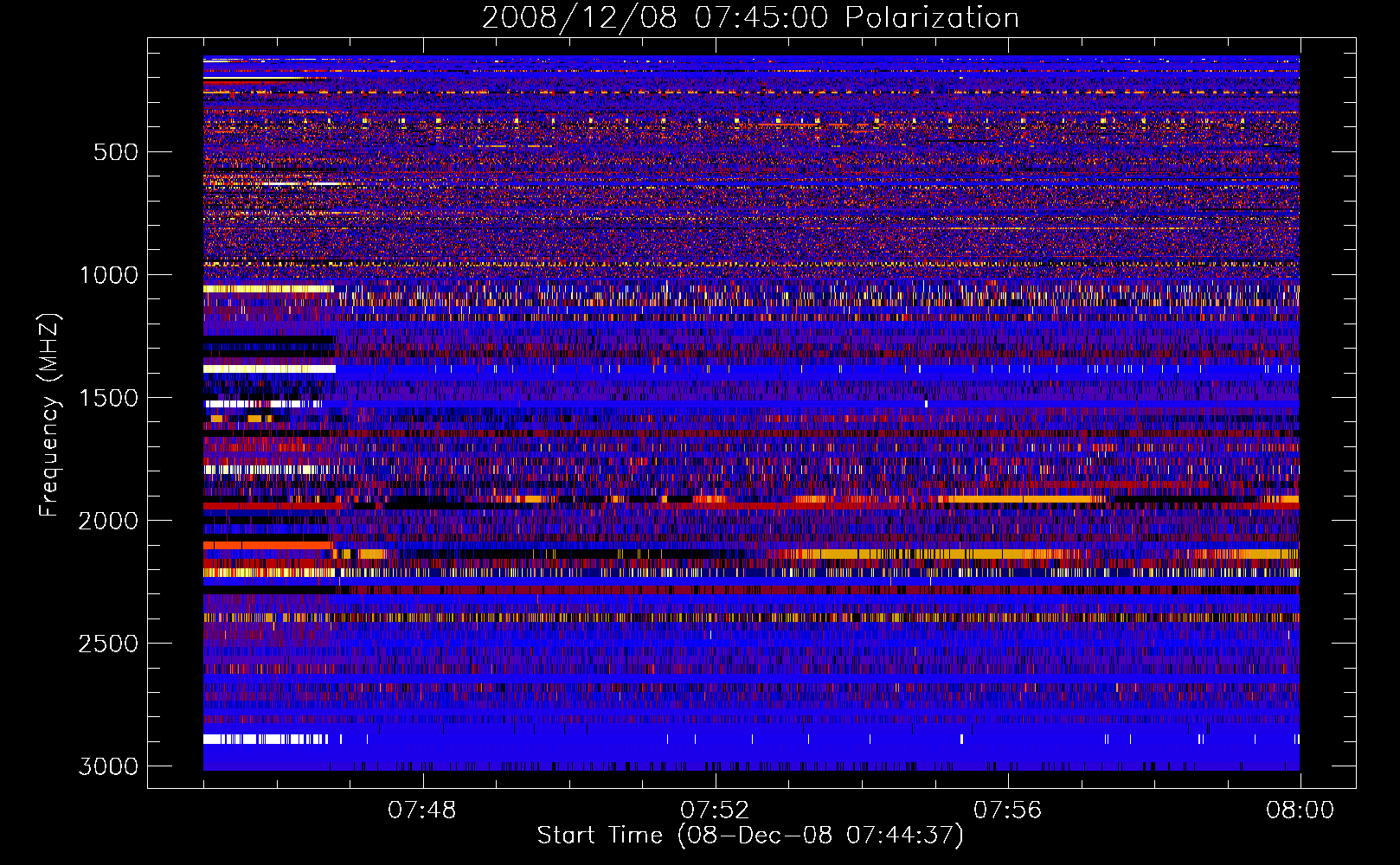Click the 'Start Time (08-Dec-08 07:44:37)' label
This screenshot has height=865, width=1400.
[x=750, y=836]
